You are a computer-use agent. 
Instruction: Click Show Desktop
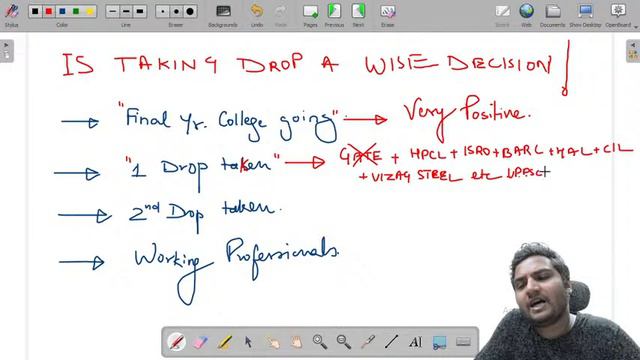585,15
